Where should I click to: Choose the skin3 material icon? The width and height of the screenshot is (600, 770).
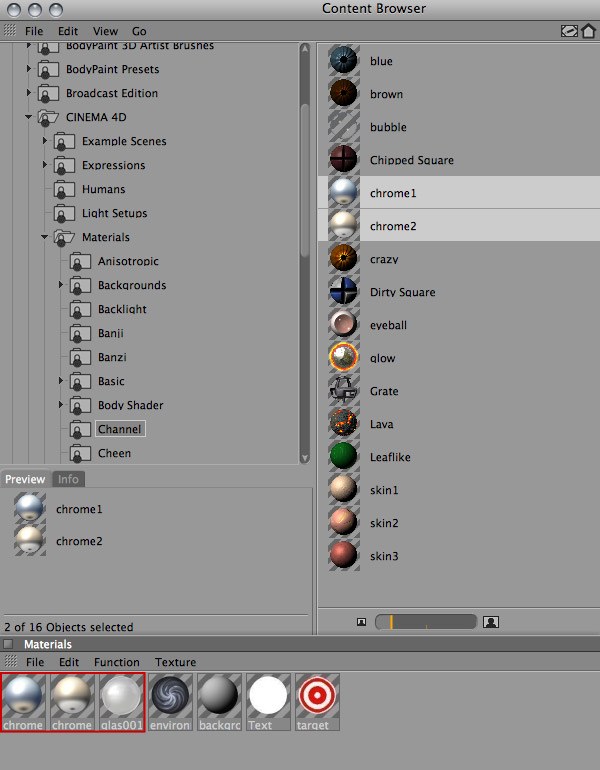click(344, 555)
